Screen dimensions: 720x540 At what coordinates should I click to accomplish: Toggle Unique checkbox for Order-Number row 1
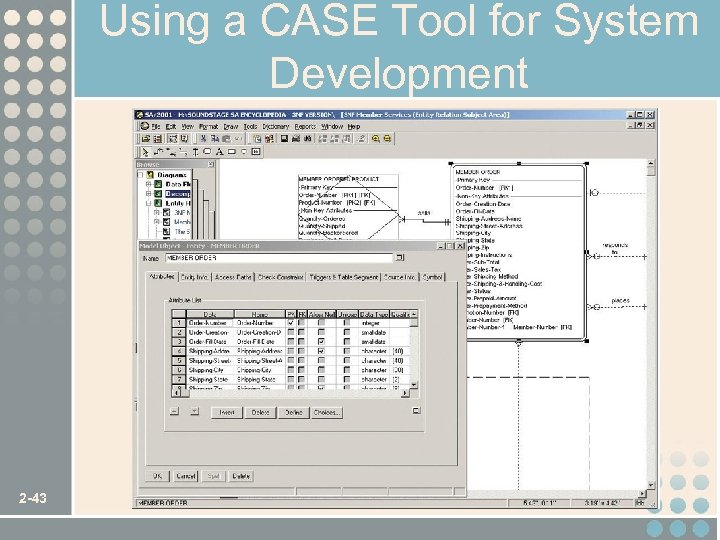[347, 323]
